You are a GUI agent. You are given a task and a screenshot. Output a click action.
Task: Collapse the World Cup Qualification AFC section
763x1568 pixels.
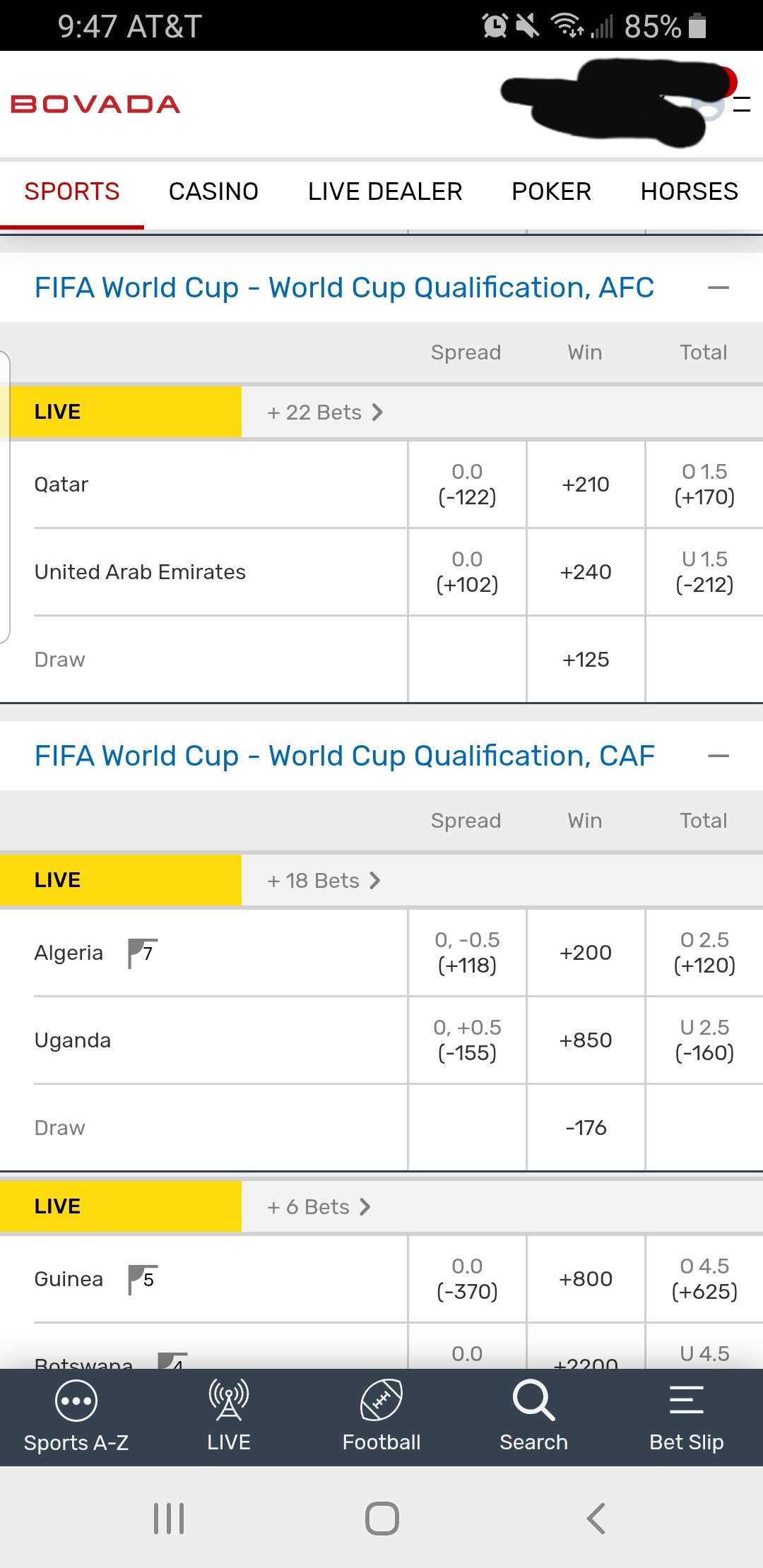click(x=718, y=287)
